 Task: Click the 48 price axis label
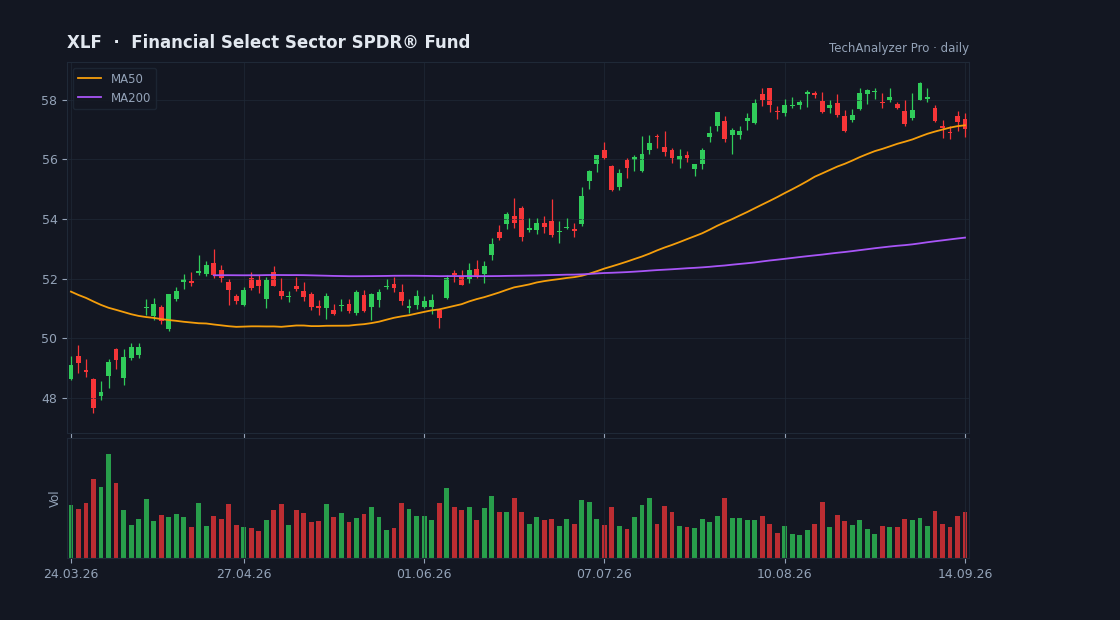50,399
